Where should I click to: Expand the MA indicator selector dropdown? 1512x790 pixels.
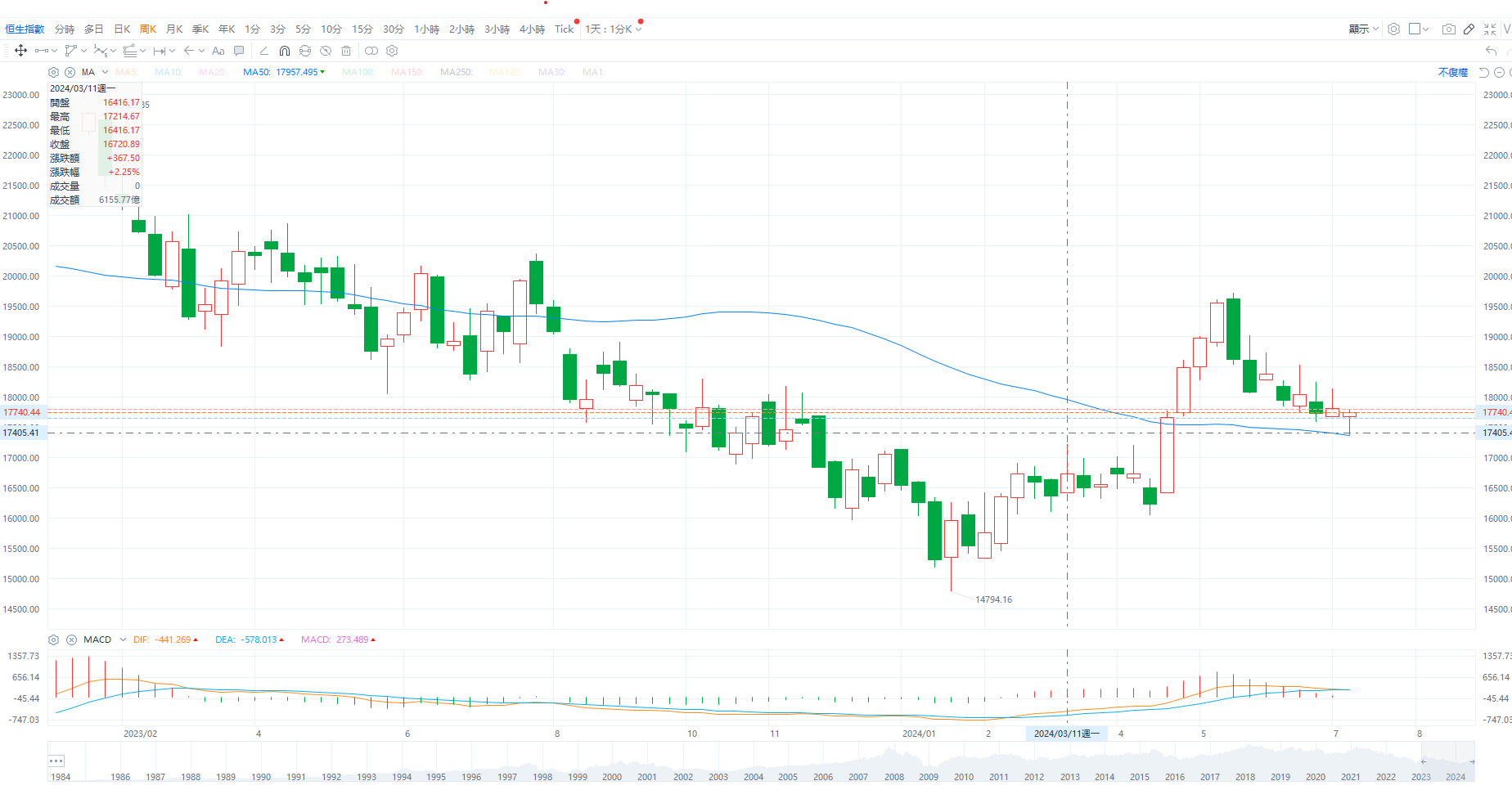tap(105, 72)
